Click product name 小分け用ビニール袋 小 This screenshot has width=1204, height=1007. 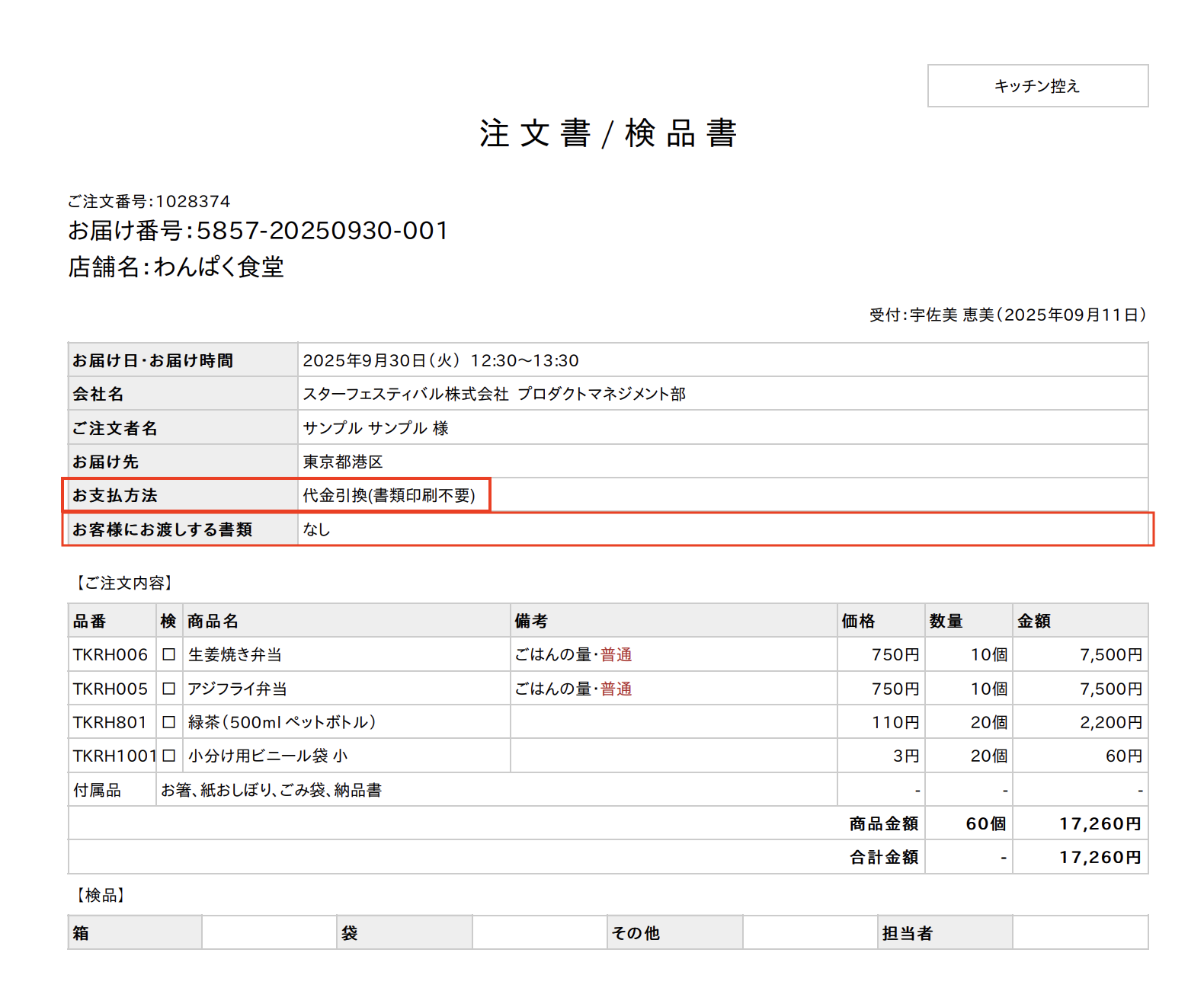pos(268,756)
